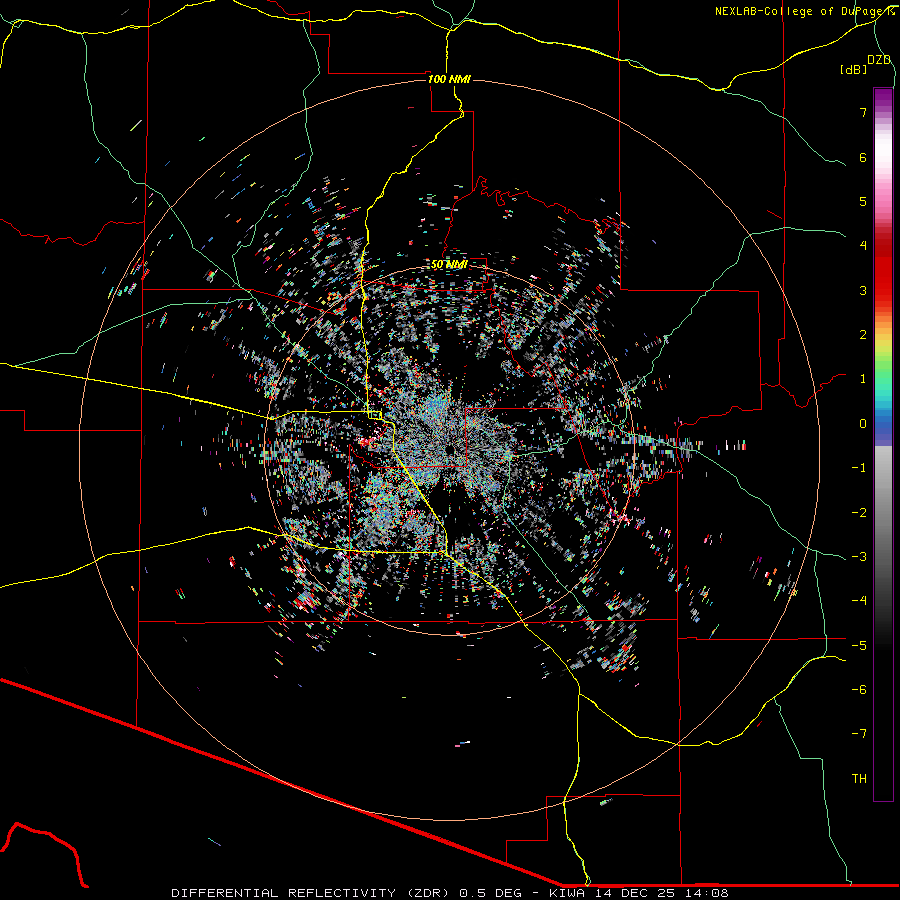The height and width of the screenshot is (900, 900).
Task: Click the 14:08 timestamp in caption
Action: click(709, 893)
